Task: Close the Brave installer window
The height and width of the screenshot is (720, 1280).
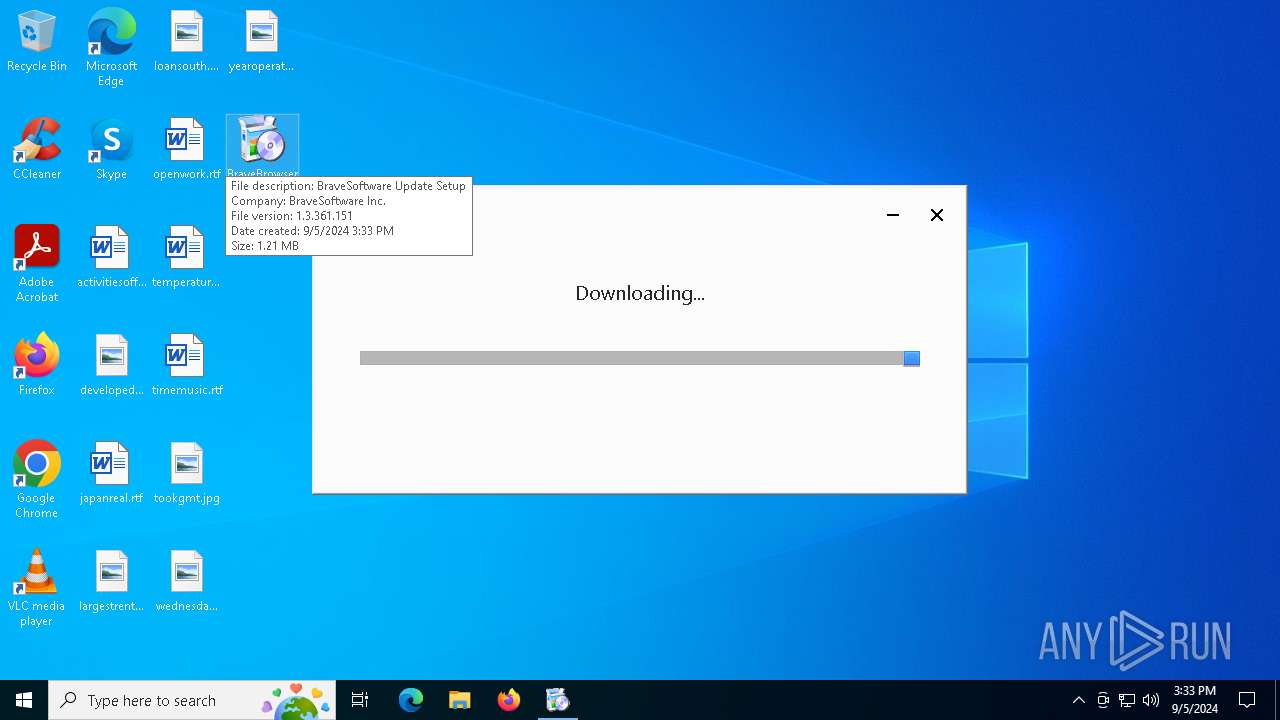Action: [937, 215]
